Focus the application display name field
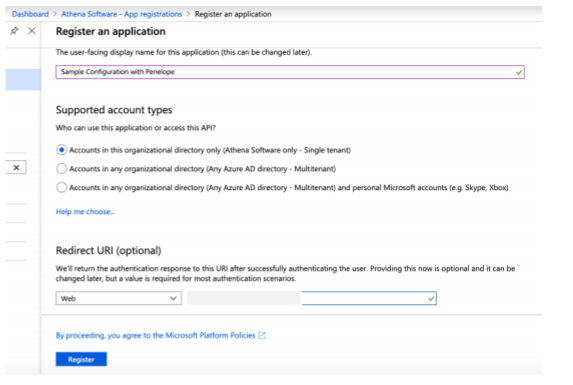The height and width of the screenshot is (385, 573). pyautogui.click(x=290, y=72)
